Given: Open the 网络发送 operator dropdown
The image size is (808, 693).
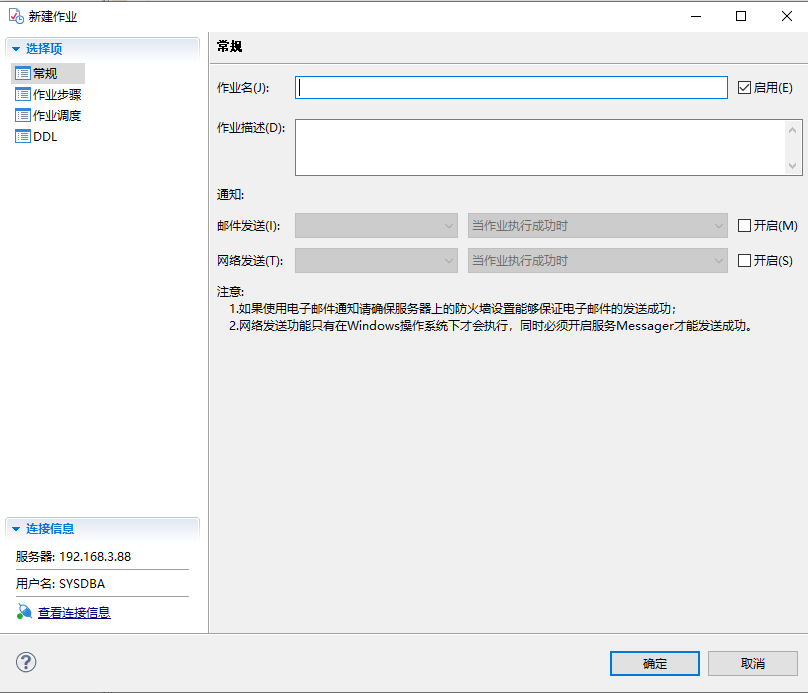Looking at the screenshot, I should [376, 261].
